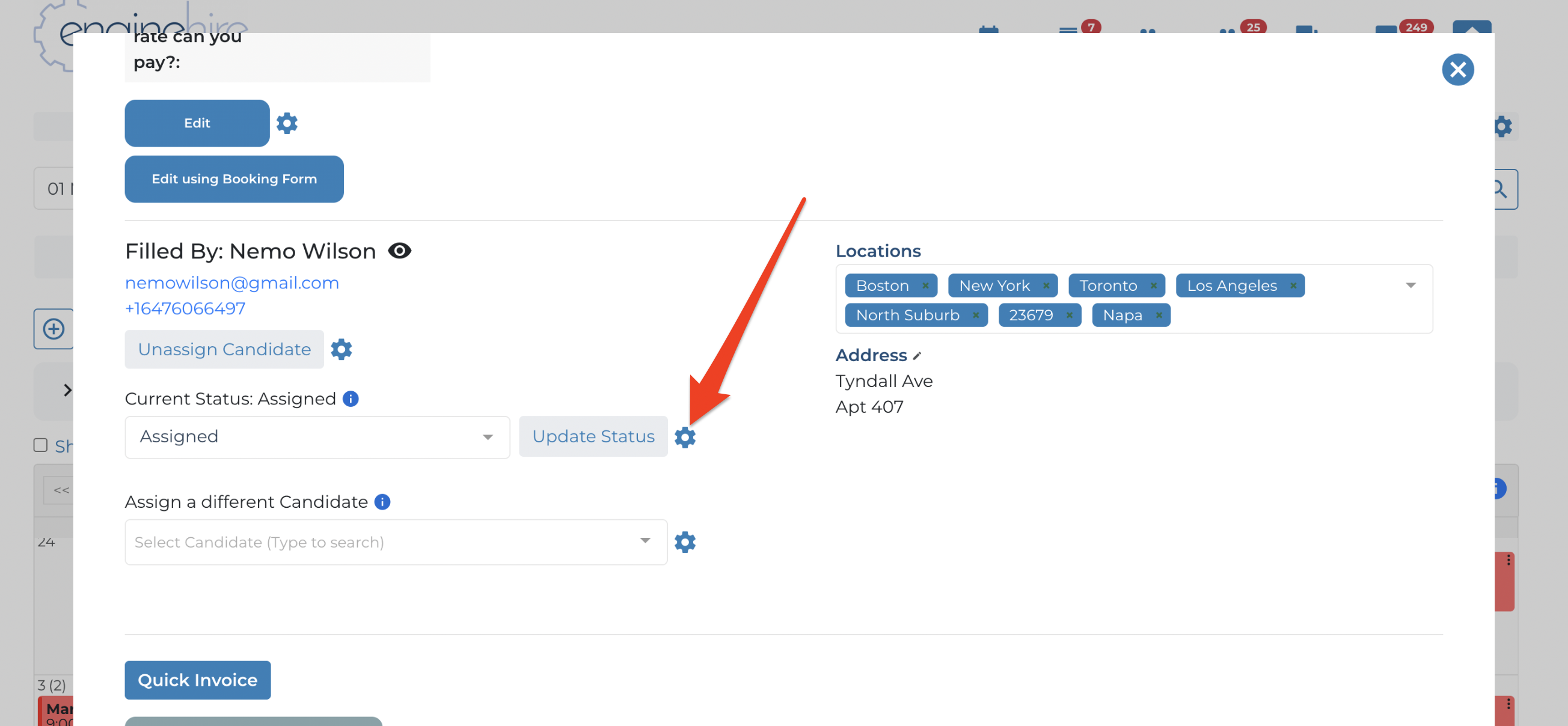The image size is (1568, 726).
Task: Remove the Napa location tag
Action: coord(1159,316)
